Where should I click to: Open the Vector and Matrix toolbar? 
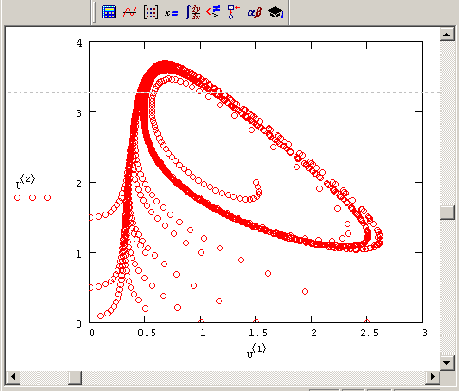tap(150, 12)
